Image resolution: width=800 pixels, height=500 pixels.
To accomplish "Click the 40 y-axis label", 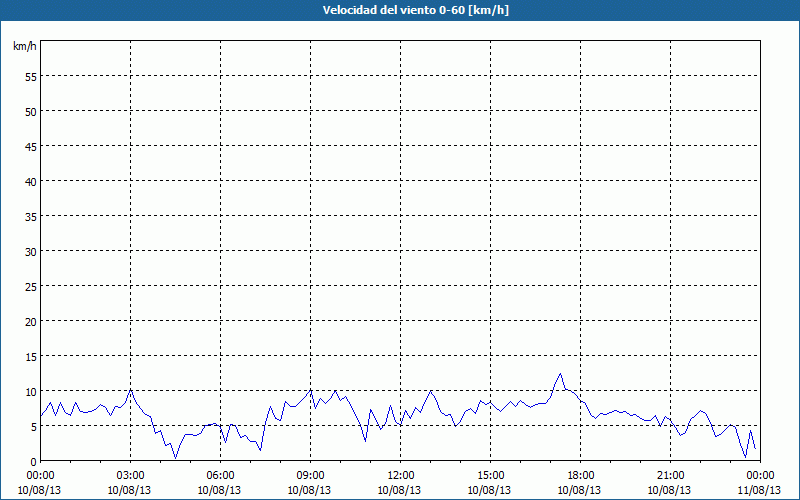I will [x=31, y=181].
